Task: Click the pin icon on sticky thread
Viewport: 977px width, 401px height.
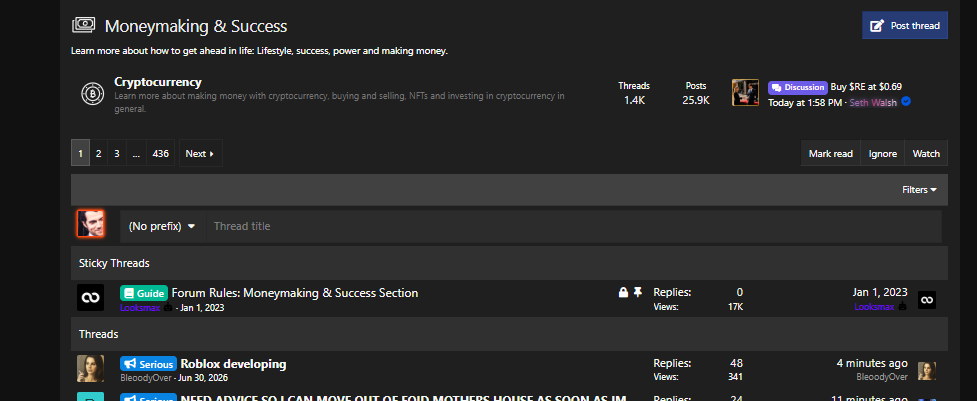Action: (637, 292)
